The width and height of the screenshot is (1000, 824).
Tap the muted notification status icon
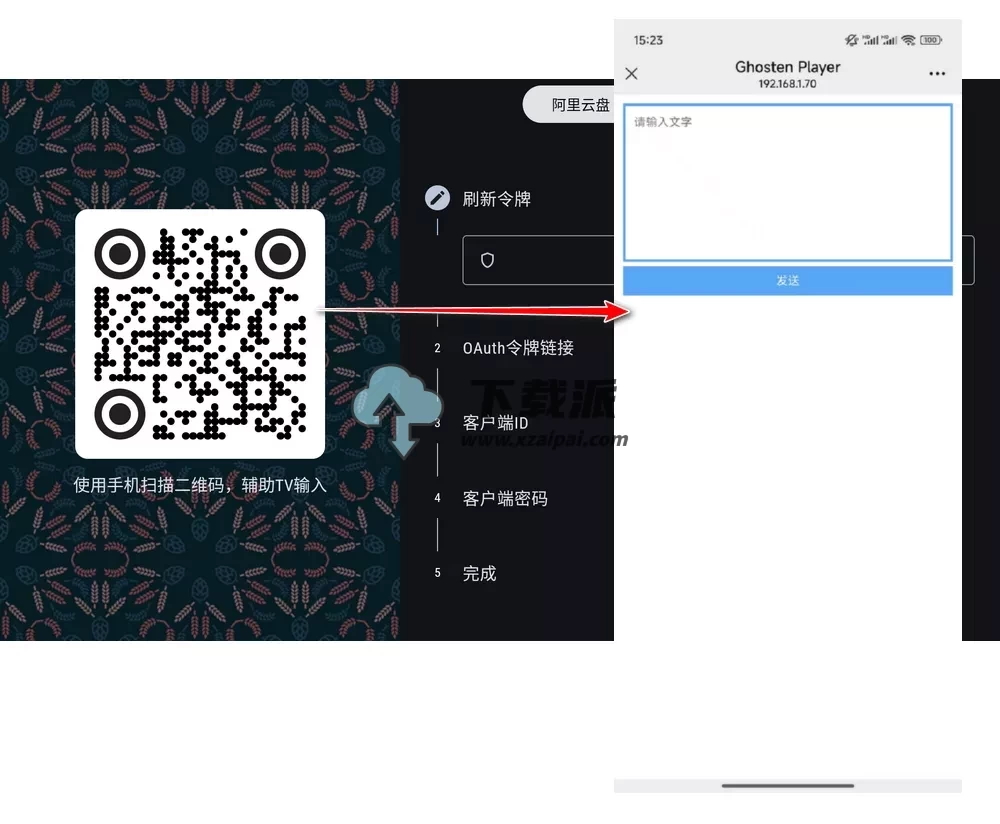[851, 40]
